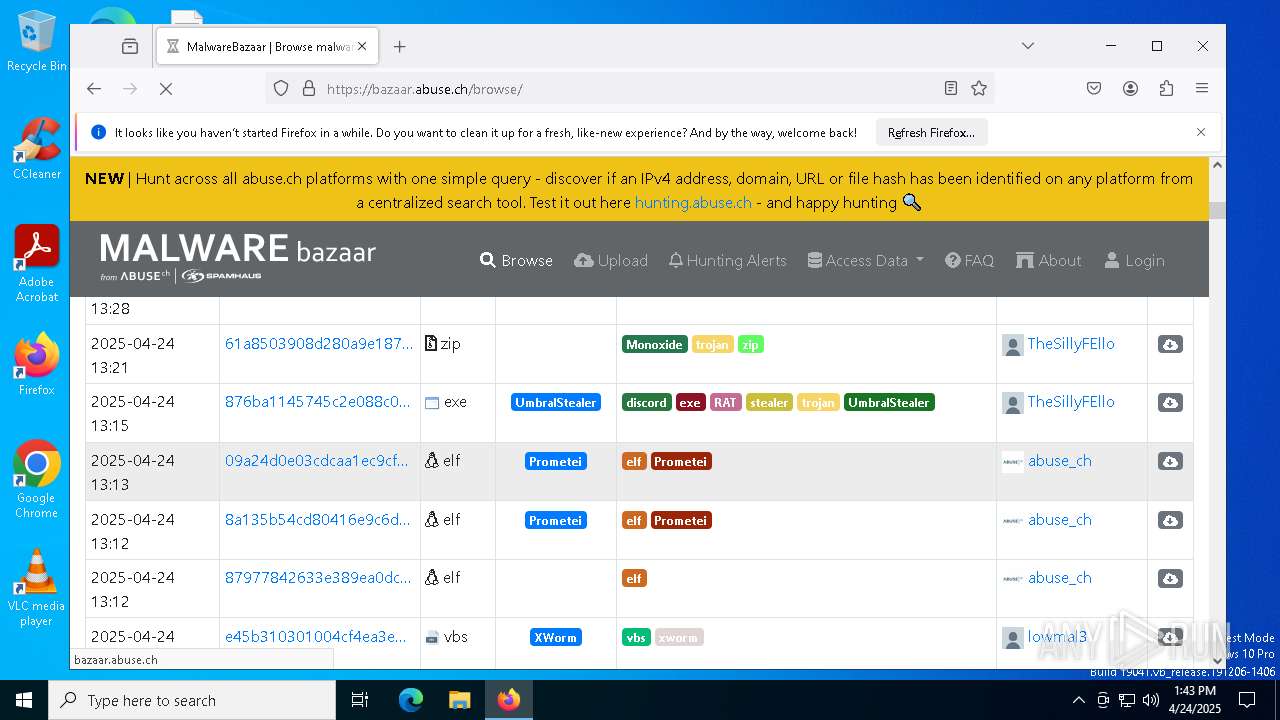Click the xworm tag
Screen dimensions: 1280x720
click(x=679, y=637)
